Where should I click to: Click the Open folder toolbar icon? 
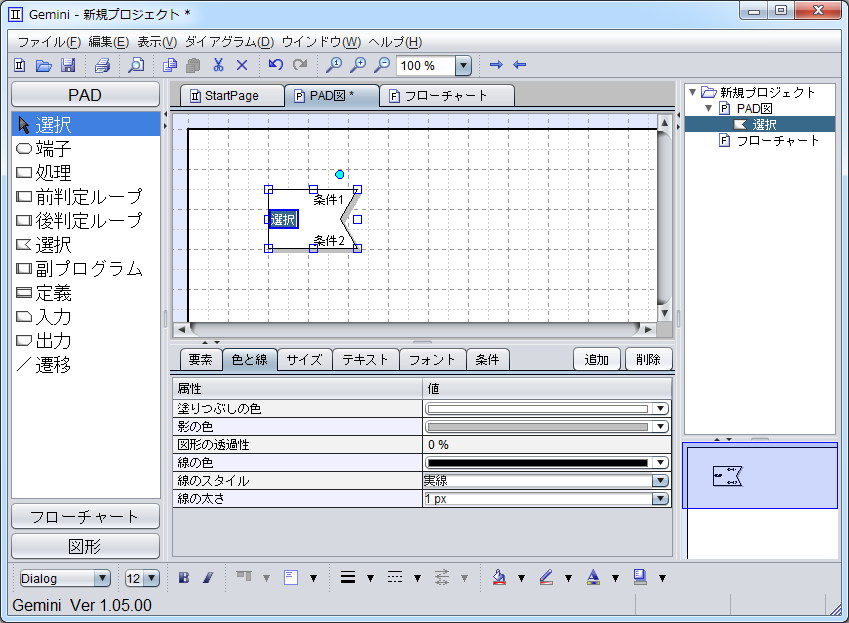pyautogui.click(x=43, y=65)
